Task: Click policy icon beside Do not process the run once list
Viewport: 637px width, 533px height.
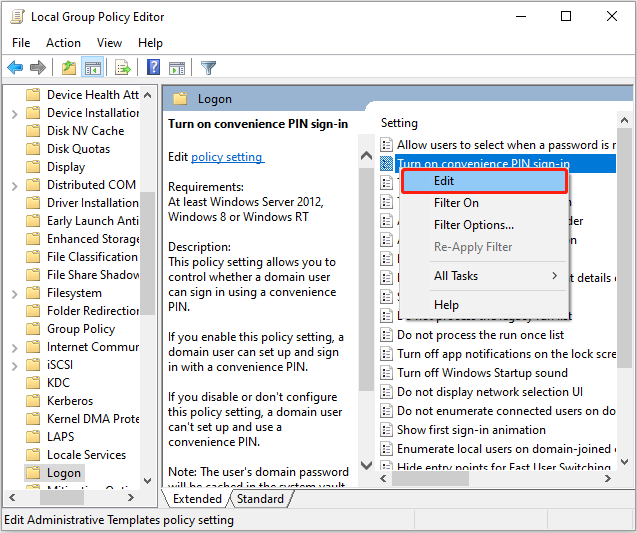Action: pos(386,335)
